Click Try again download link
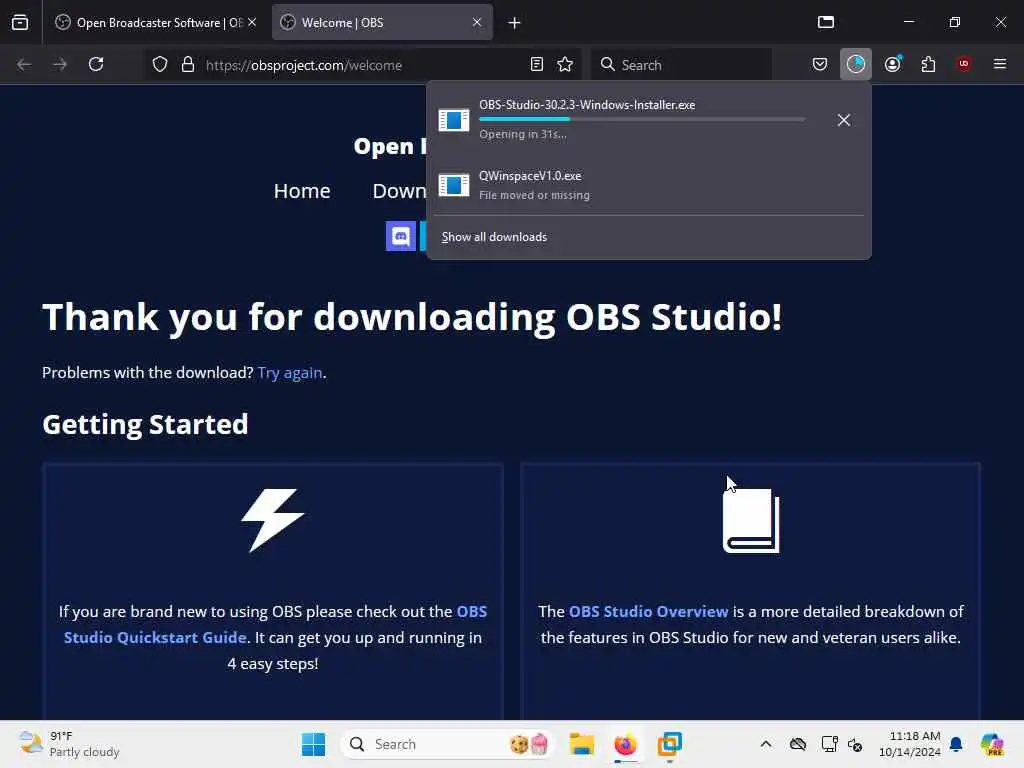The image size is (1024, 768). 290,372
